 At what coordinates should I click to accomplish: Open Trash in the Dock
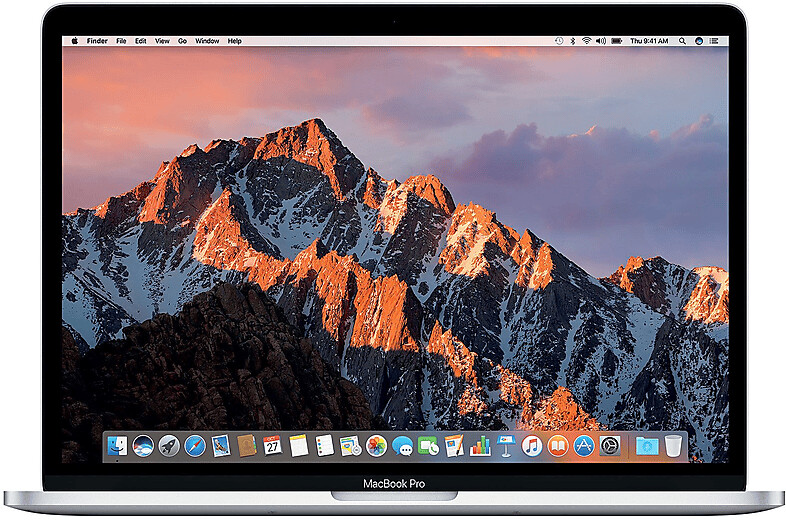pos(673,446)
